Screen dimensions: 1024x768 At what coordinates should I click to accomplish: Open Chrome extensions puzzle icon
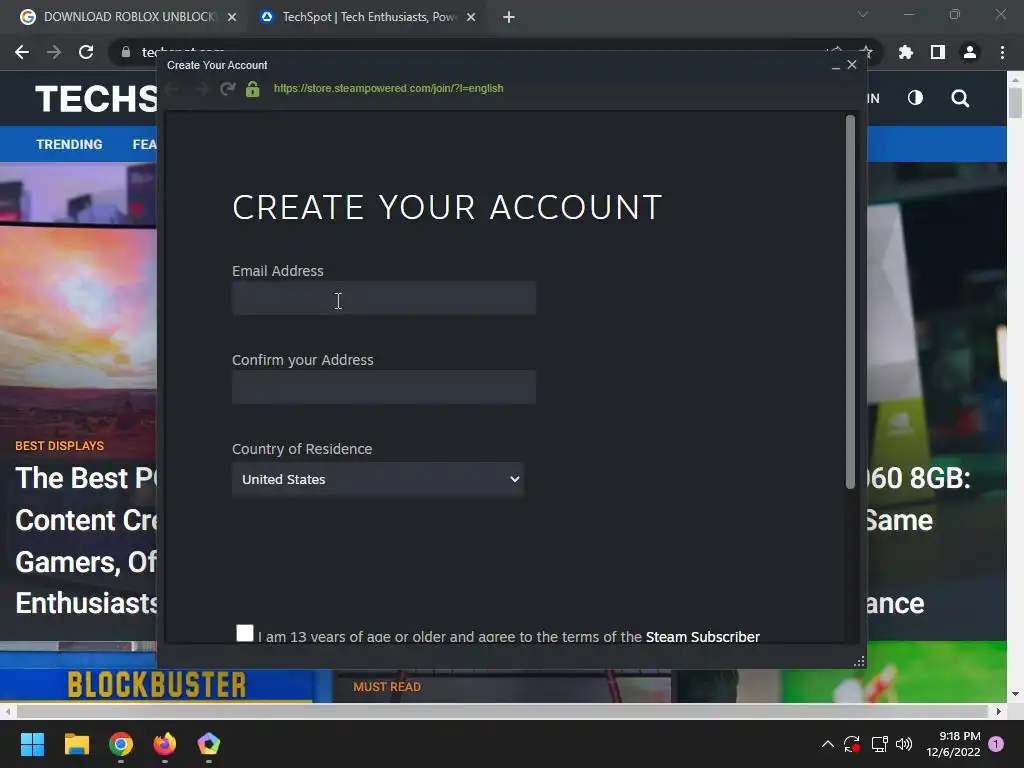(906, 52)
